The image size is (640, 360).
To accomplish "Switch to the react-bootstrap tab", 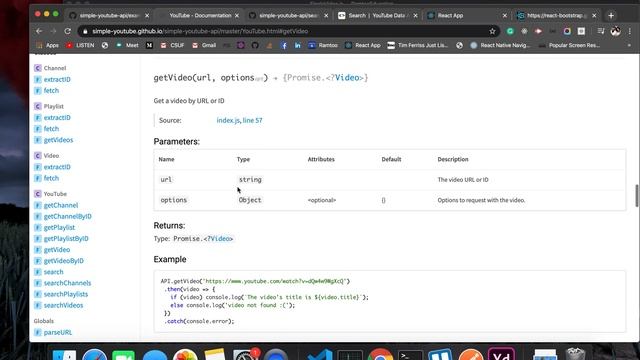I will tap(556, 16).
